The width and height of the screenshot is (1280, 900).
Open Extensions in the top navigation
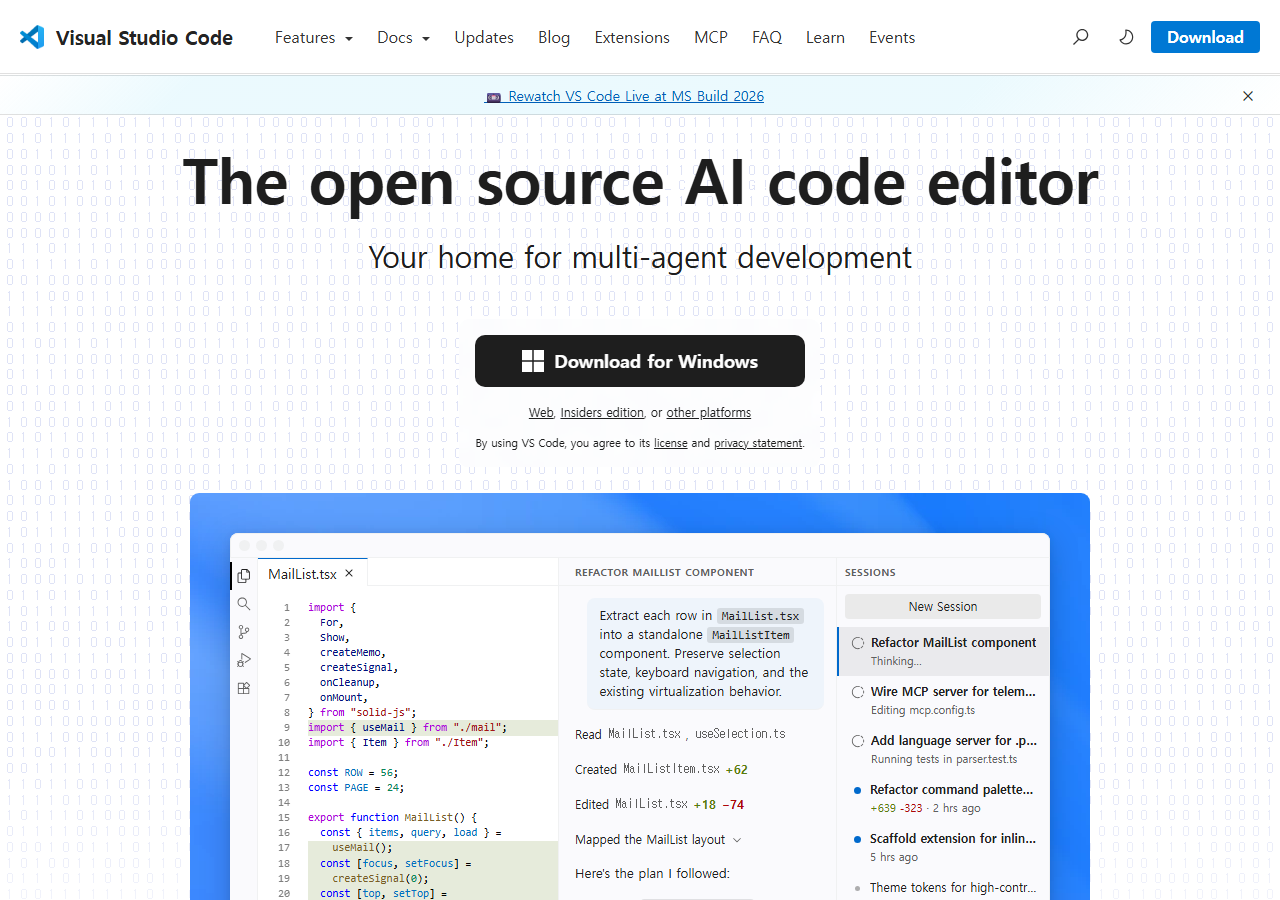pos(632,37)
